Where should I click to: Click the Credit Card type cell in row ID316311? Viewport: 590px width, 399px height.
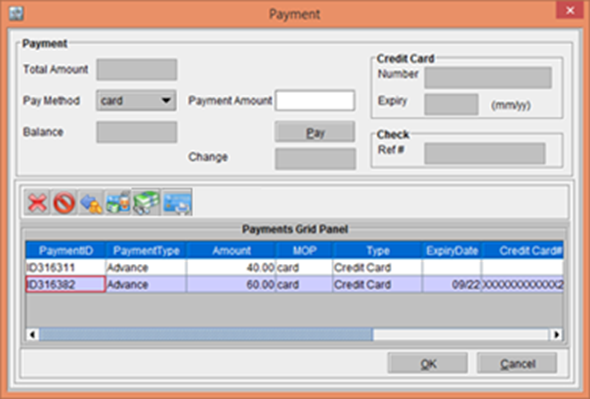point(377,268)
